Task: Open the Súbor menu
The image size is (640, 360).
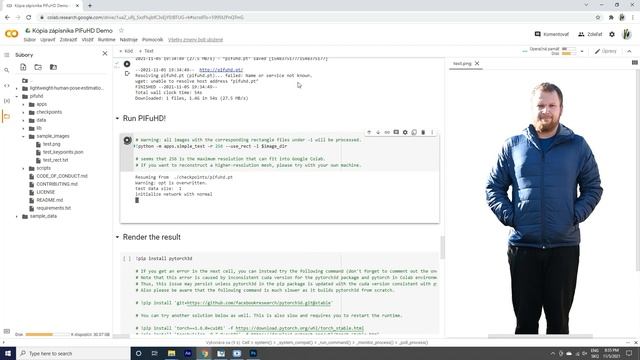Action: pyautogui.click(x=30, y=40)
